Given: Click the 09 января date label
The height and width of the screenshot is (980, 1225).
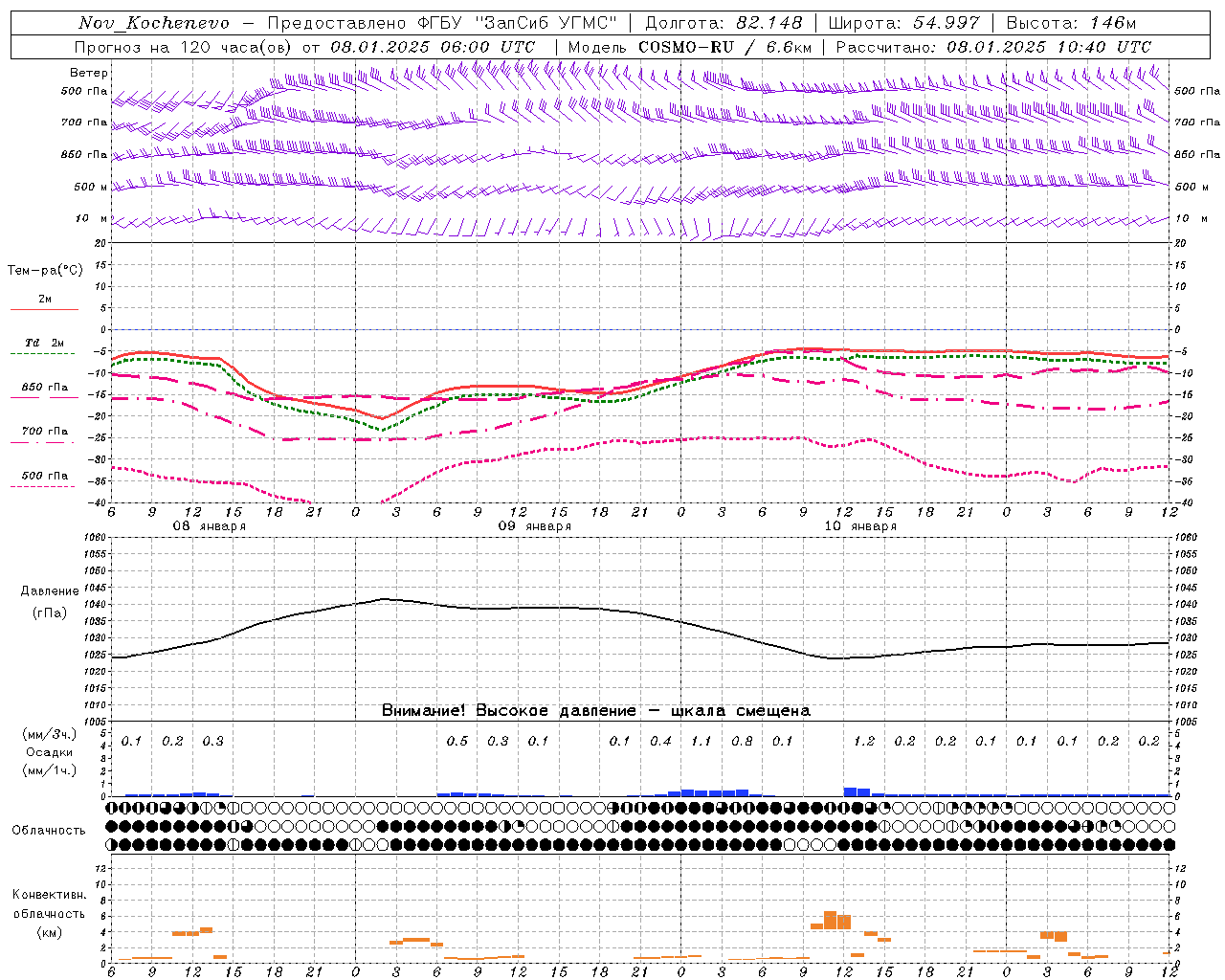Looking at the screenshot, I should pos(534,526).
